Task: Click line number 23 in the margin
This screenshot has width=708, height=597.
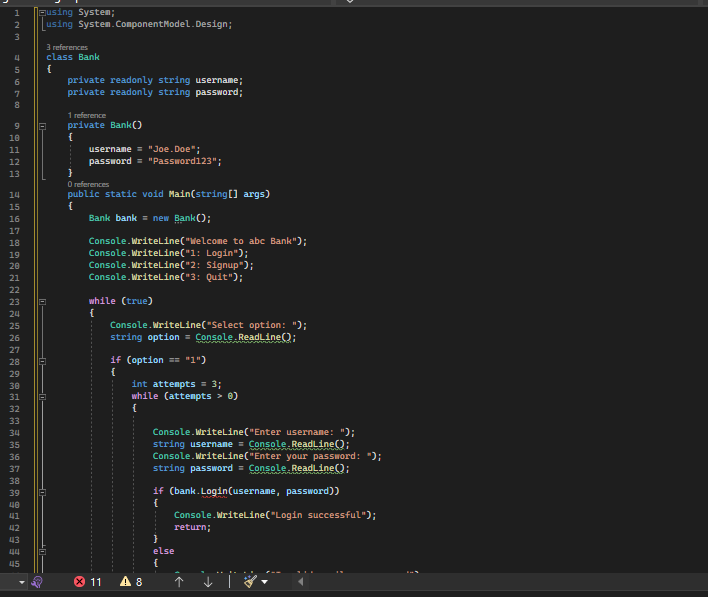Action: (15, 301)
